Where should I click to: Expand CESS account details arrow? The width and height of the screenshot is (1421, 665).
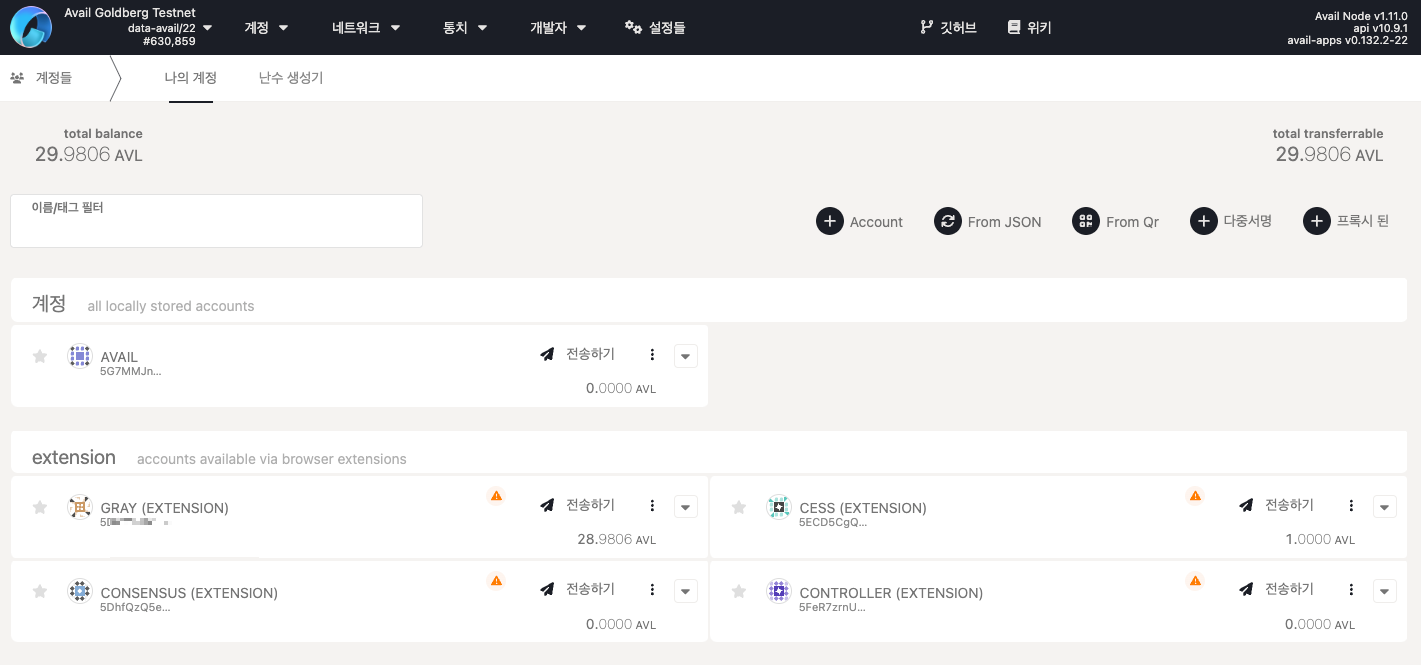1384,507
